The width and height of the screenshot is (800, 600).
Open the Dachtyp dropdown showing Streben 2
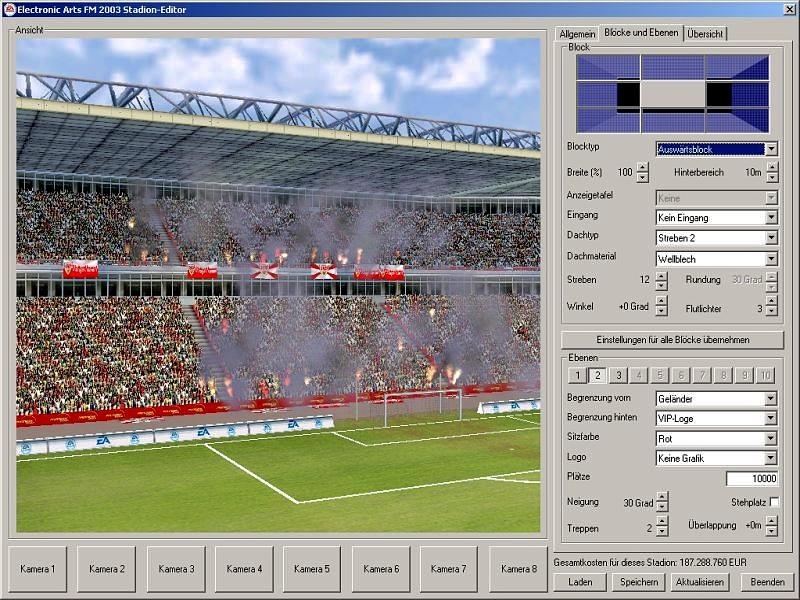770,239
